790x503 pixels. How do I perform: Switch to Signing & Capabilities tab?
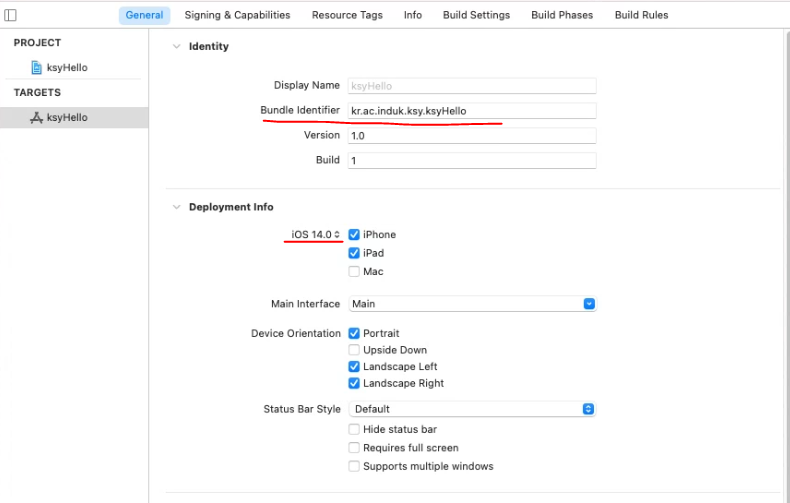(x=237, y=15)
